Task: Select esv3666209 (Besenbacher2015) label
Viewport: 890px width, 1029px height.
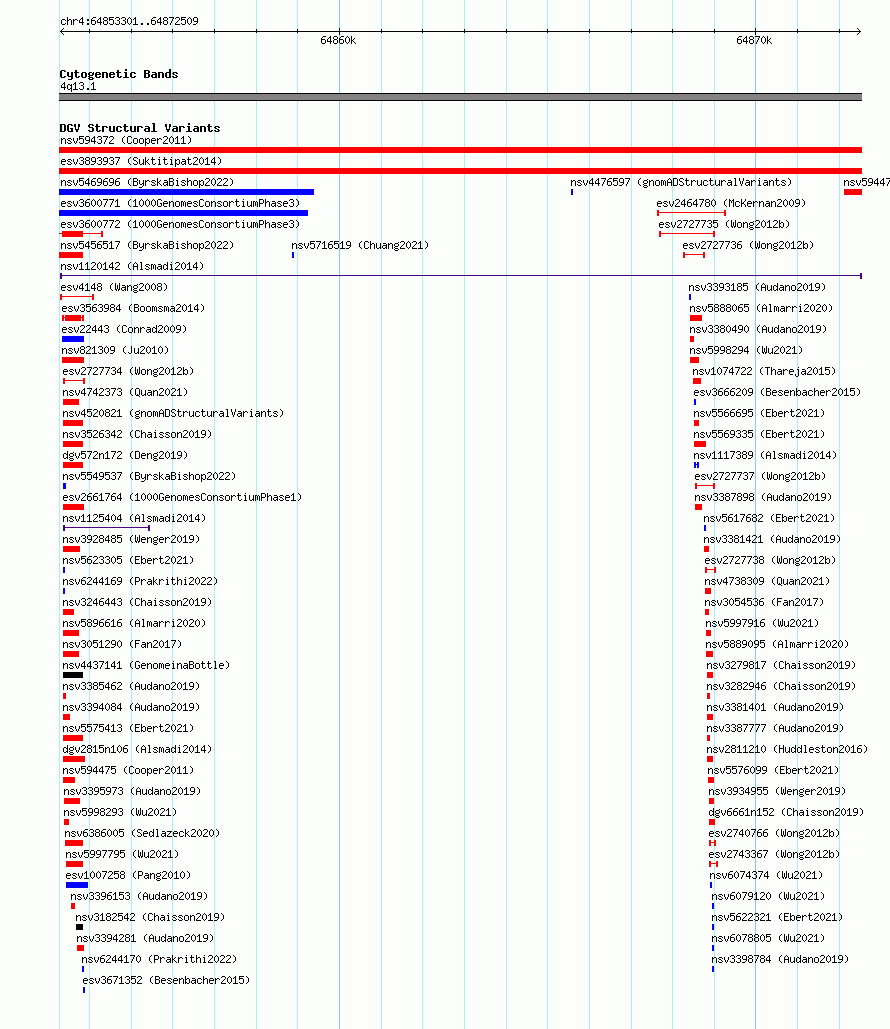Action: coord(777,392)
